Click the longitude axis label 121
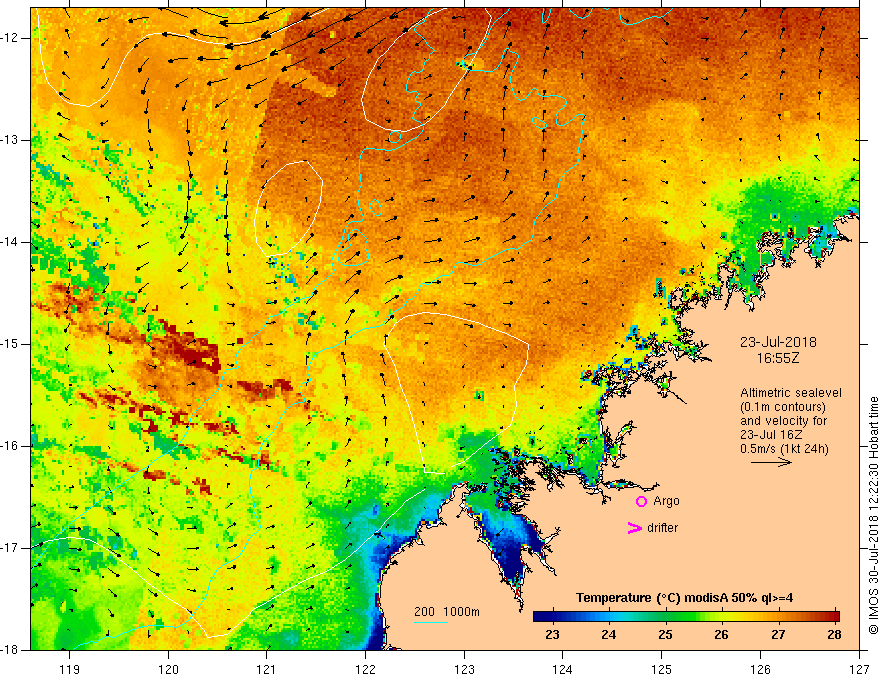 [x=267, y=669]
